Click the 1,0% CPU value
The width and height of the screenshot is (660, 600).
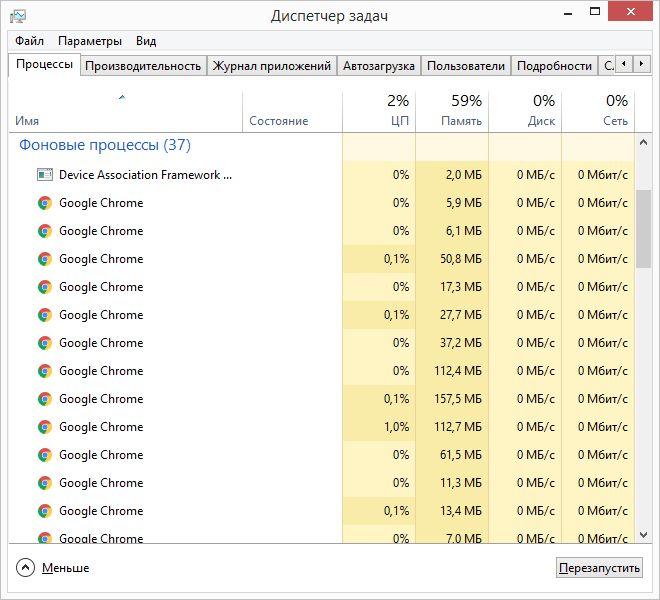(x=396, y=427)
